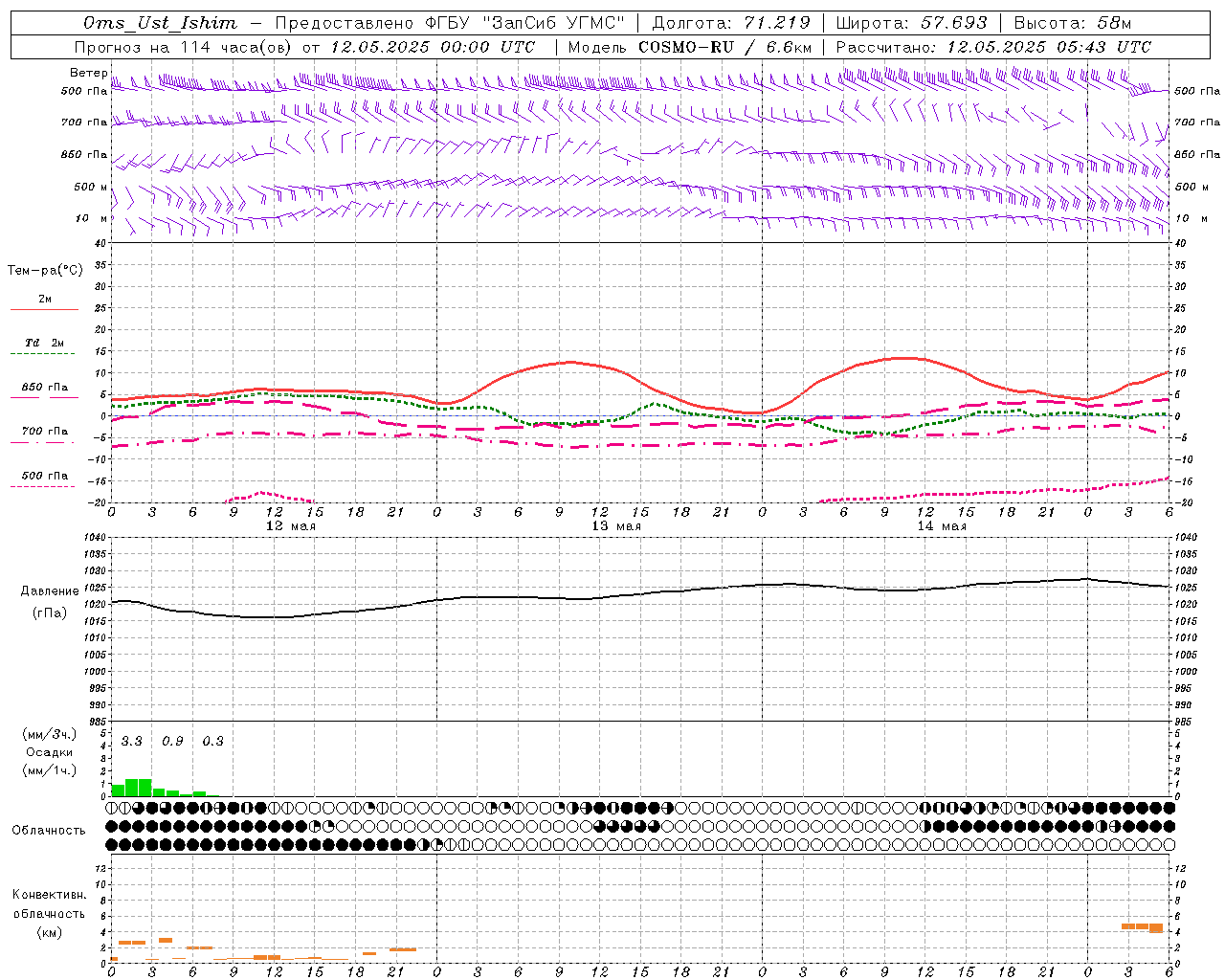Click the Ветер wind panel label
The width and height of the screenshot is (1225, 980).
click(89, 73)
